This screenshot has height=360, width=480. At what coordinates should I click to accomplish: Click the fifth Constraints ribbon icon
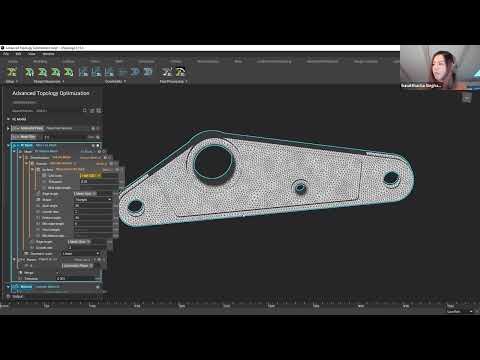(135, 72)
